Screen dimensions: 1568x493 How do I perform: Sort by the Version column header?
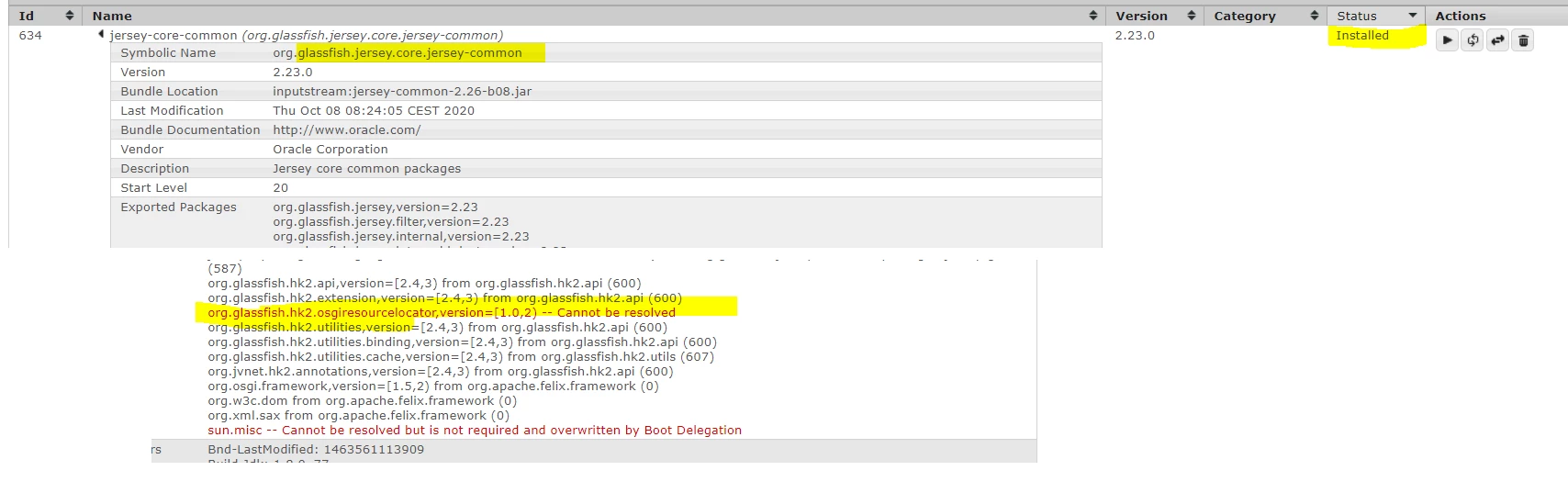click(x=1154, y=16)
